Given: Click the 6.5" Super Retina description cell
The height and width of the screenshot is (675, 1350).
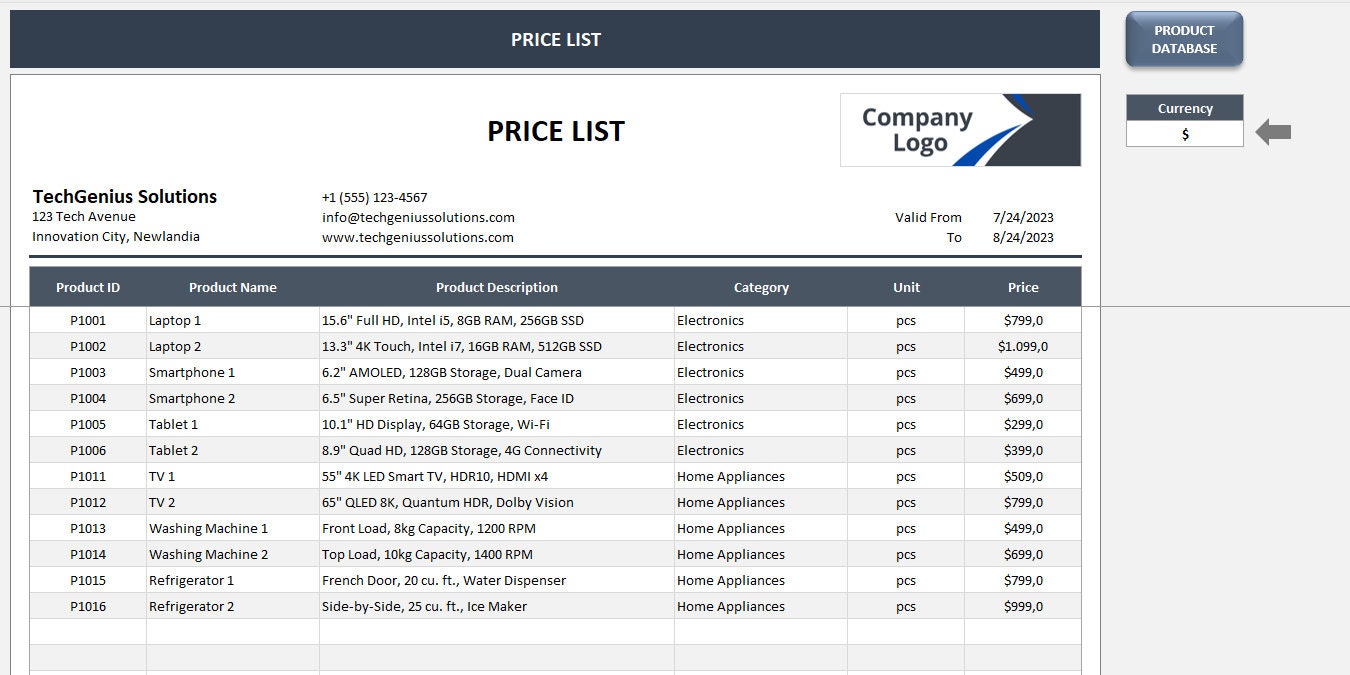Looking at the screenshot, I should click(x=497, y=398).
